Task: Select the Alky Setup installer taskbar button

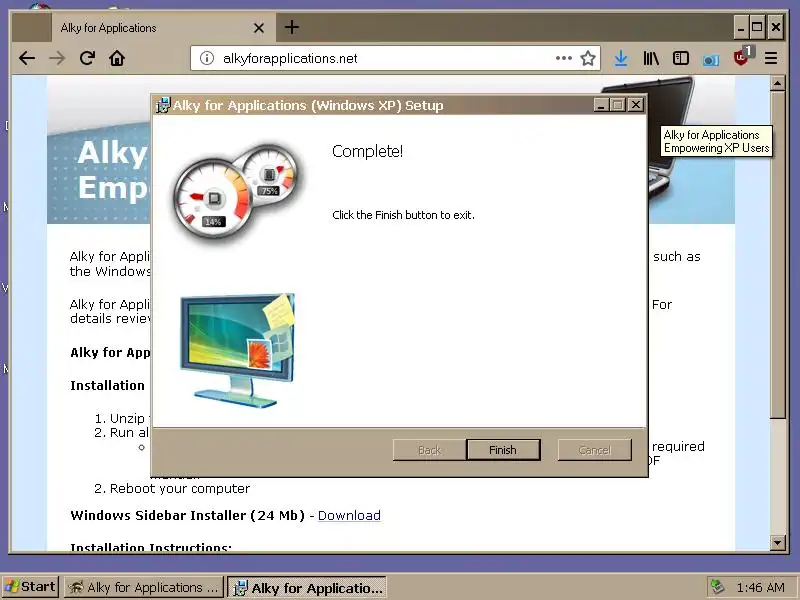Action: 307,588
